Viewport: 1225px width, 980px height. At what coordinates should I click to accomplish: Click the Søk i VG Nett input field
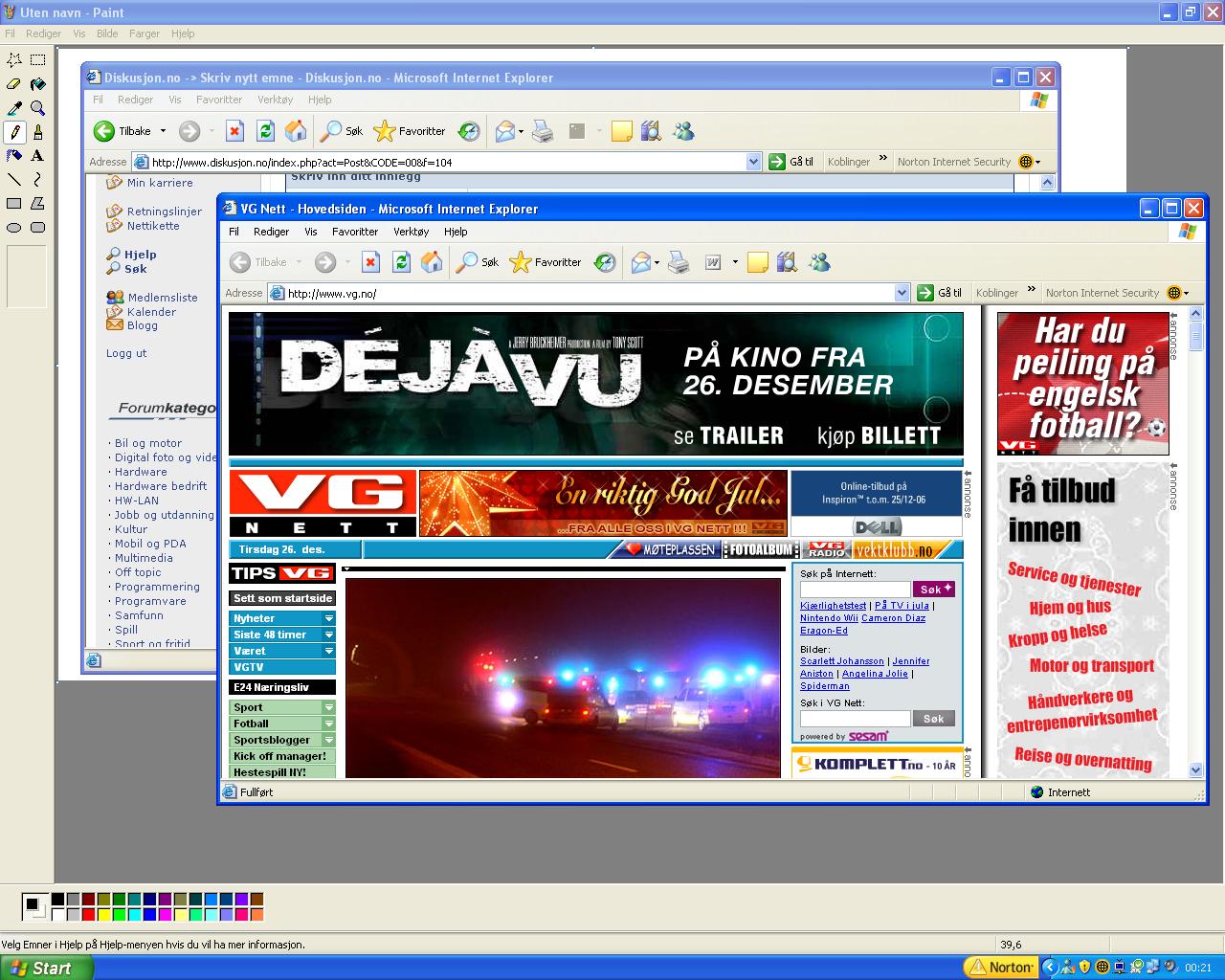[855, 718]
